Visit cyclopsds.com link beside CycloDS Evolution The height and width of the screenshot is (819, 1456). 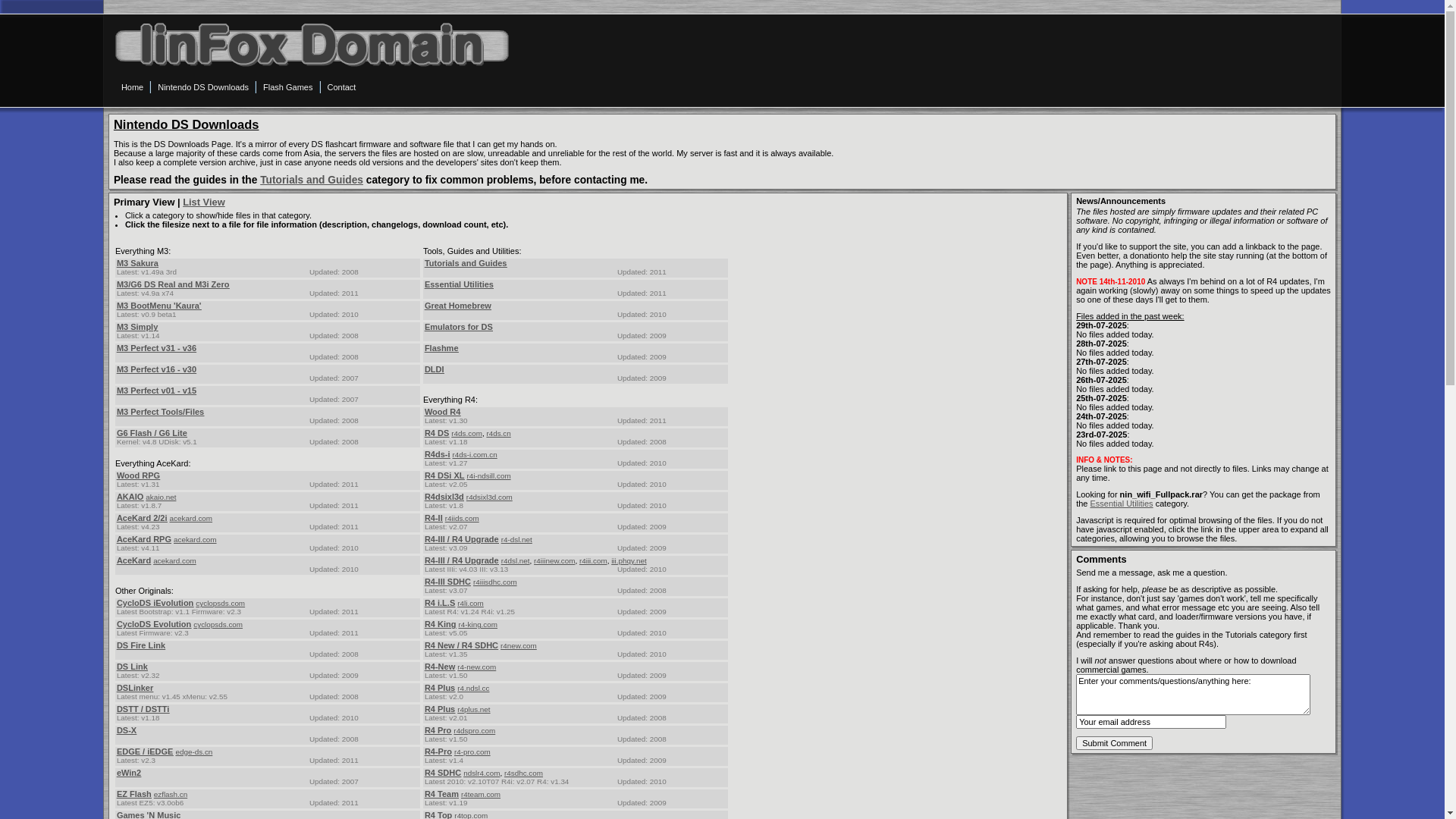click(x=218, y=625)
